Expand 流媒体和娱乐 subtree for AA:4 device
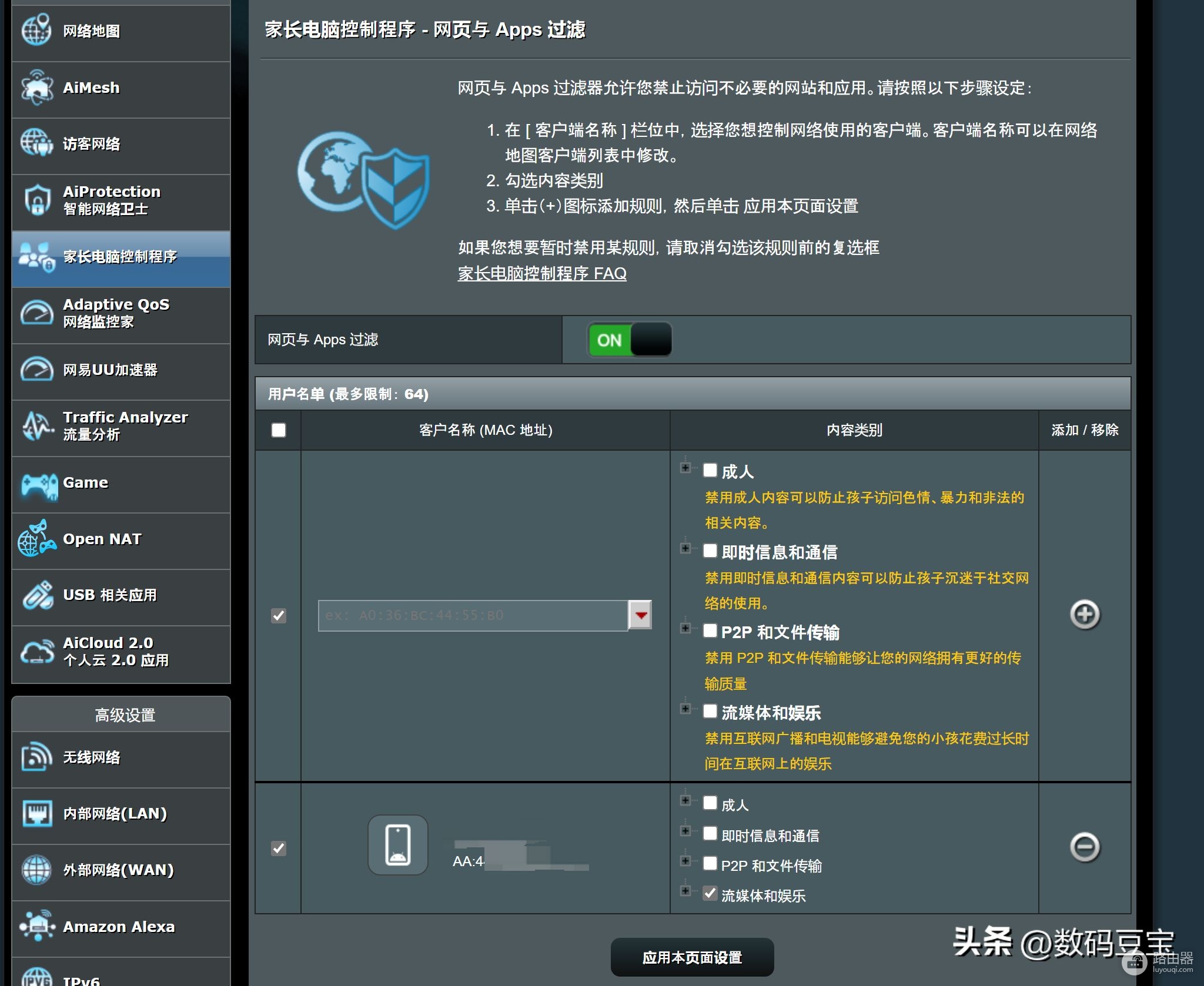Image resolution: width=1204 pixels, height=986 pixels. click(685, 891)
